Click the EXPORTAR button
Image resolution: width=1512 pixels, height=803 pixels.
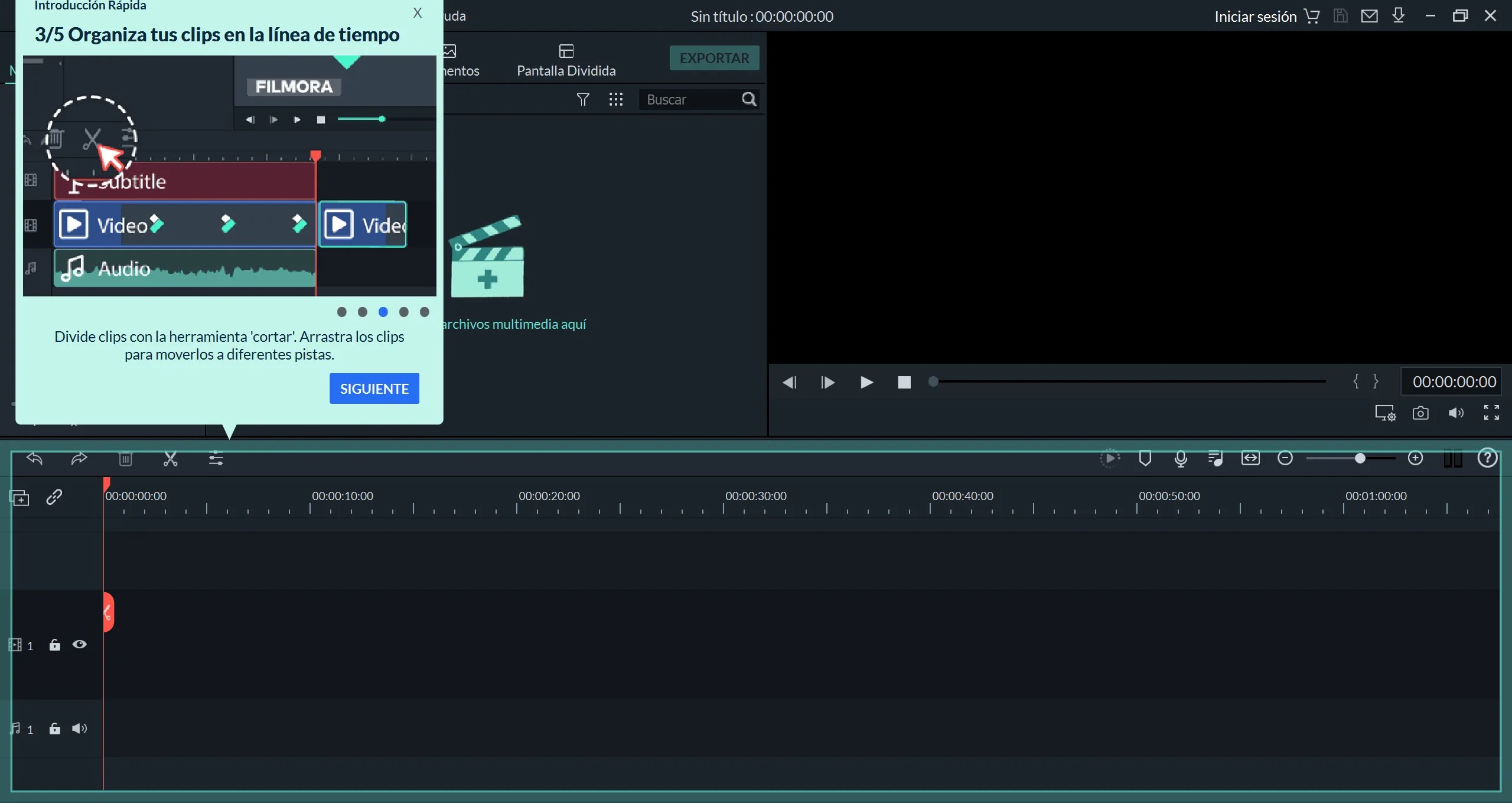714,58
